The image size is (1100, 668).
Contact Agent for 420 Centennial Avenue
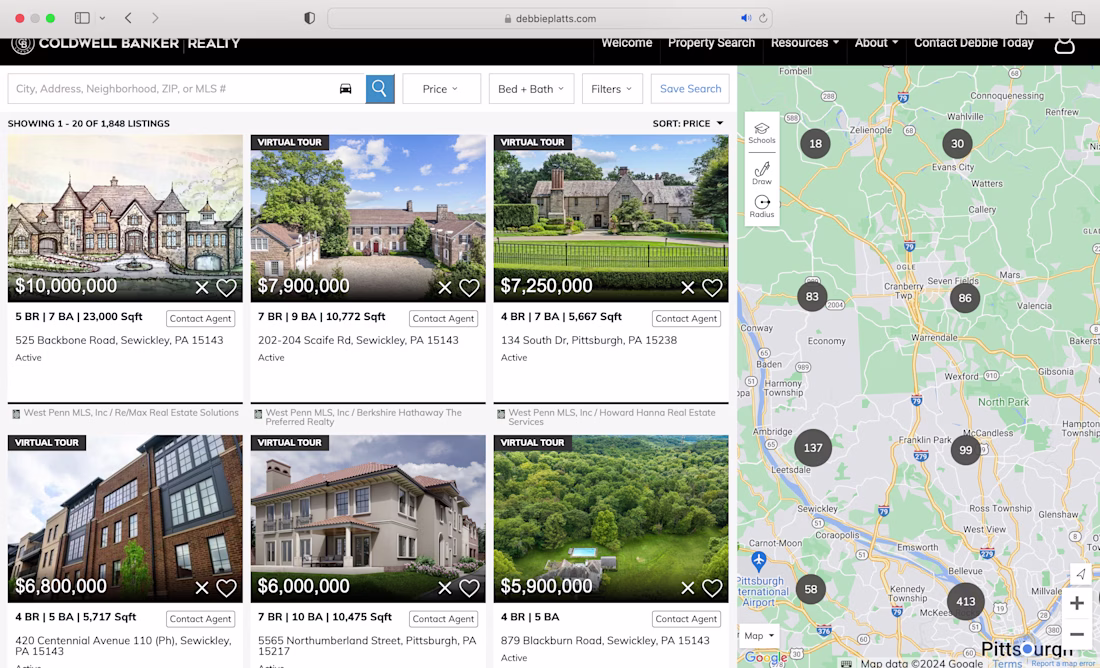click(x=200, y=619)
